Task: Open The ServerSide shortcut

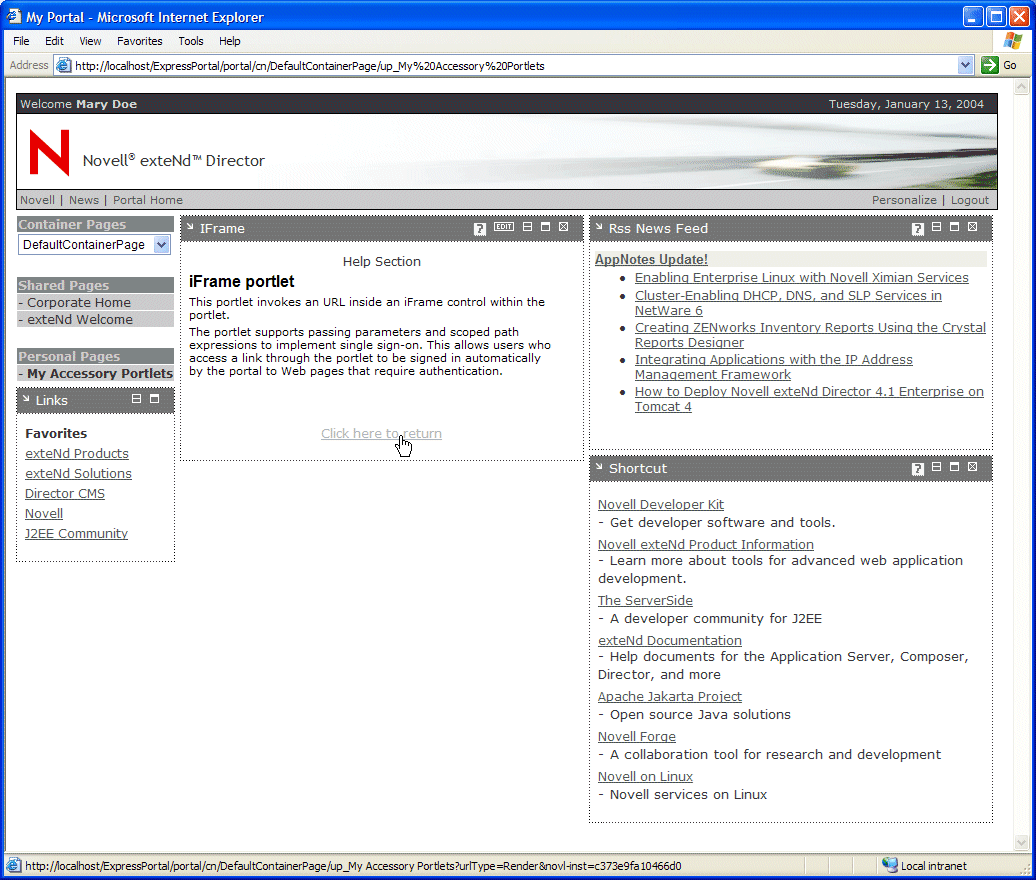Action: tap(645, 601)
